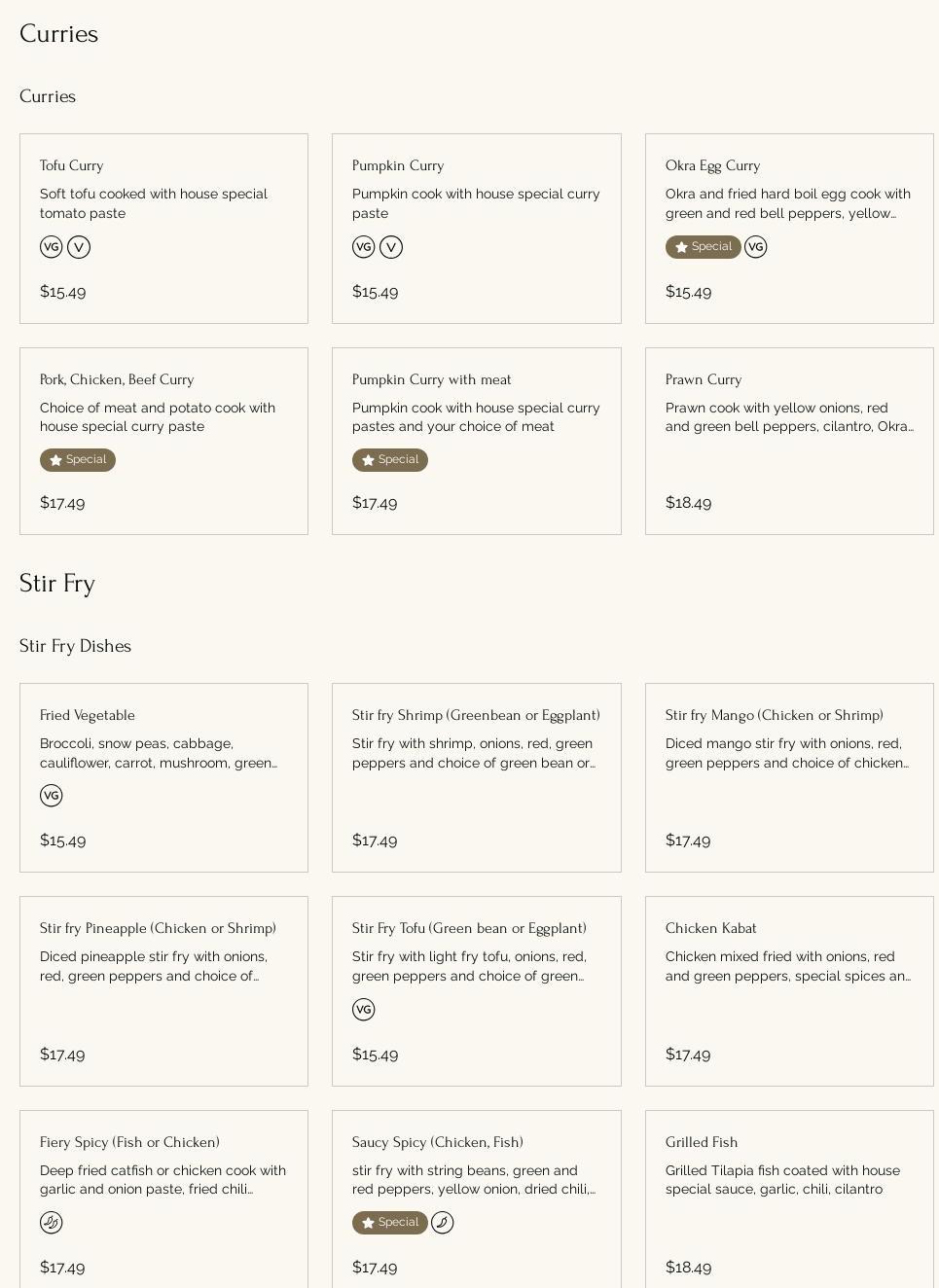The image size is (939, 1288).
Task: Click the VG icon on Tofu Curry
Action: click(52, 247)
